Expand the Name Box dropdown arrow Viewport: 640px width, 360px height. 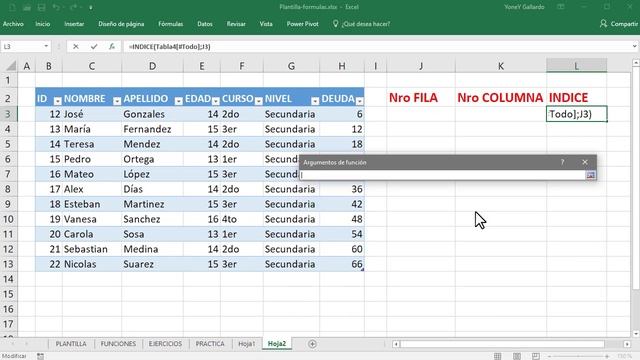tap(46, 47)
